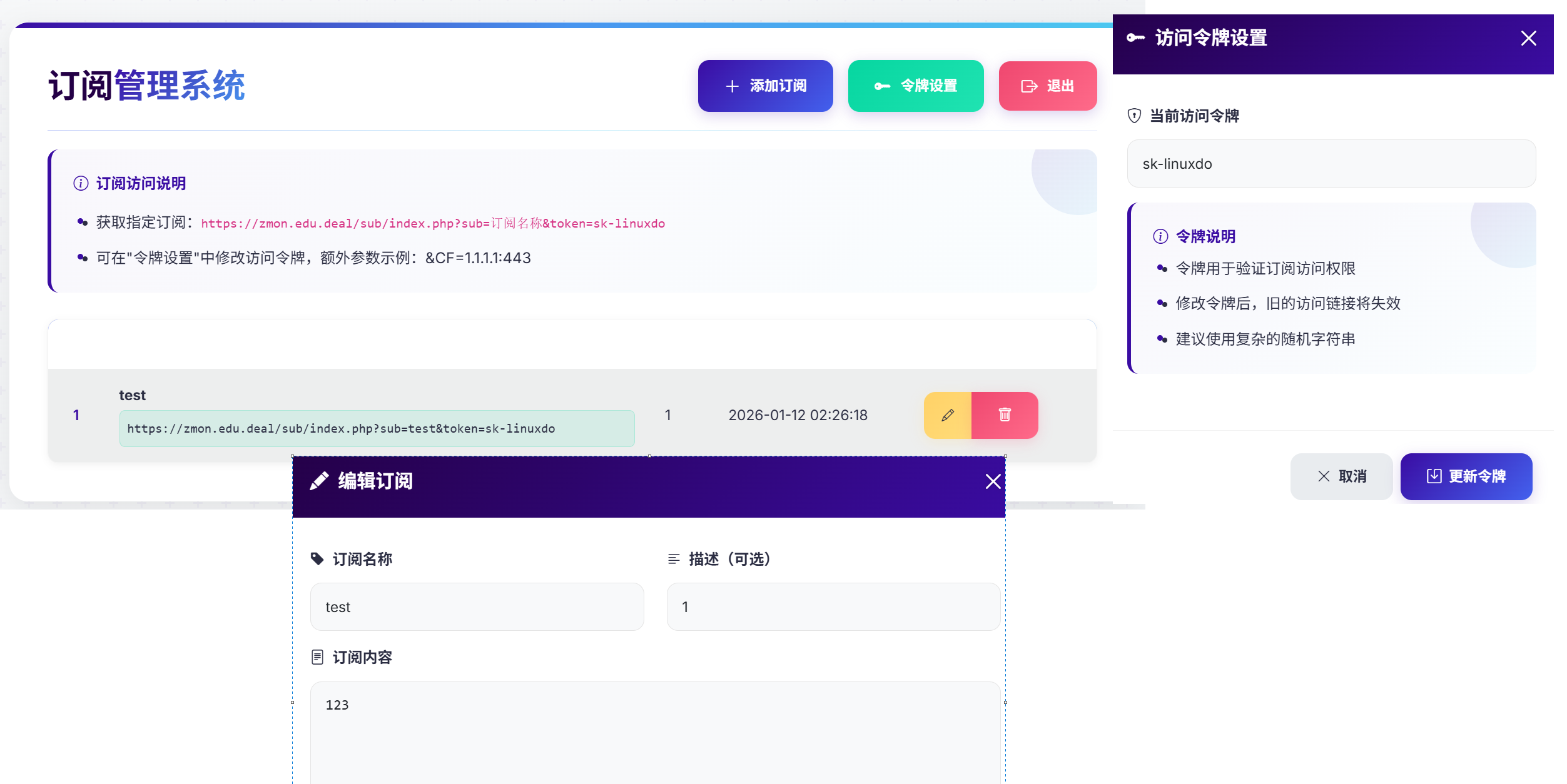The image size is (1567, 784).
Task: Click the document icon beside 订阅内容
Action: (317, 657)
